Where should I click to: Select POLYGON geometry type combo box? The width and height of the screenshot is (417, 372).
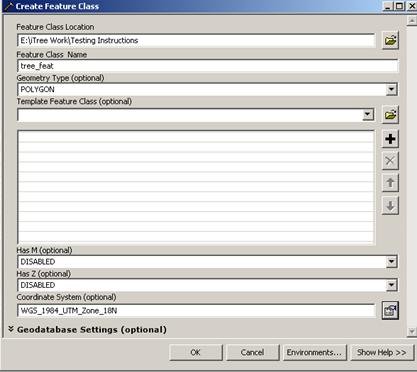coord(207,89)
